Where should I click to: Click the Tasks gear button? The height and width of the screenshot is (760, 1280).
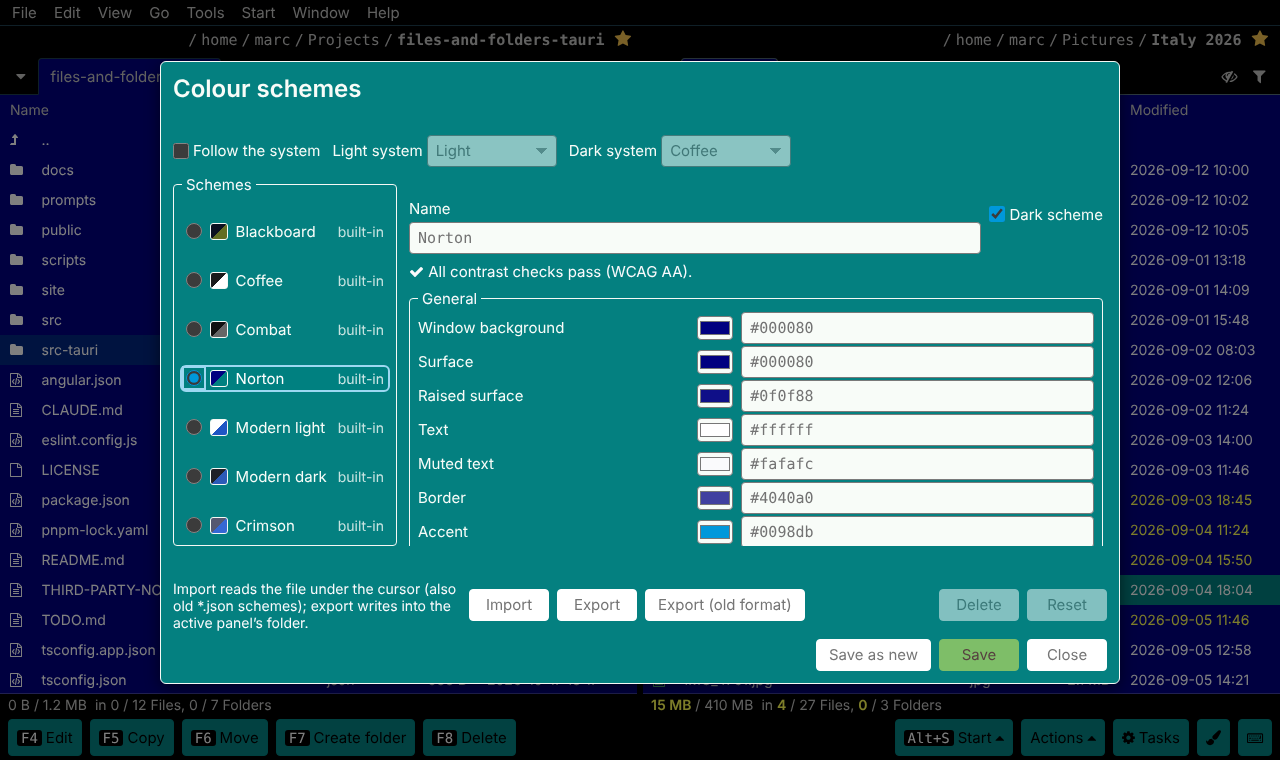[1151, 738]
